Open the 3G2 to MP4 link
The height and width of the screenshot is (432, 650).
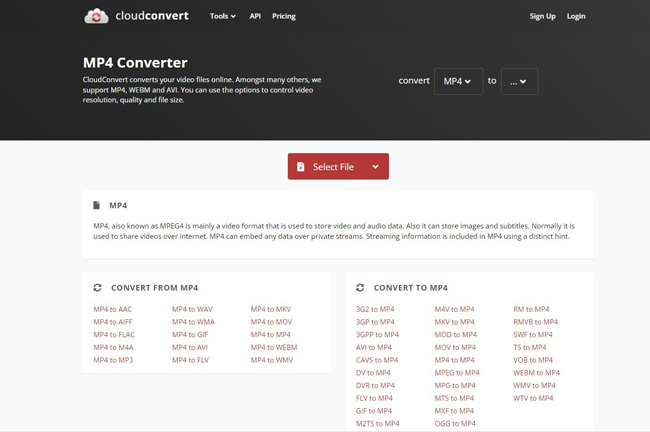375,309
